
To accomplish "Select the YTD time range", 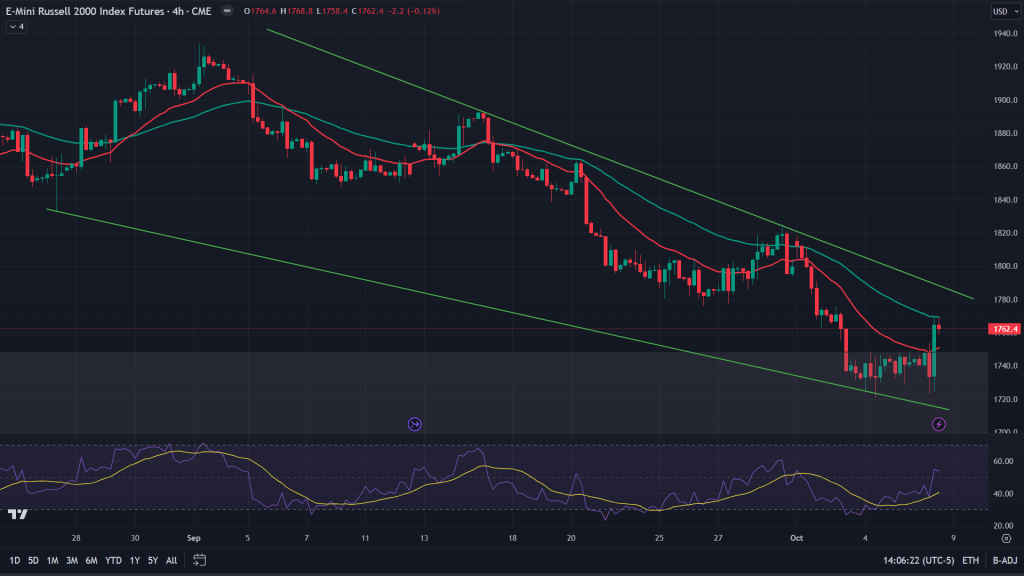I will pyautogui.click(x=112, y=560).
